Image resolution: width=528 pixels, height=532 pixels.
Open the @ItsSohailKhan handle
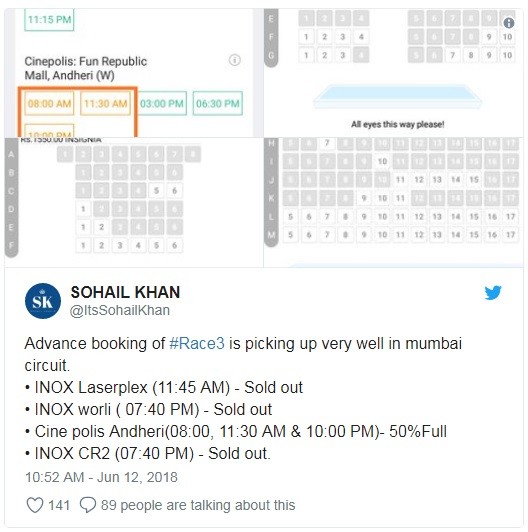pos(120,310)
